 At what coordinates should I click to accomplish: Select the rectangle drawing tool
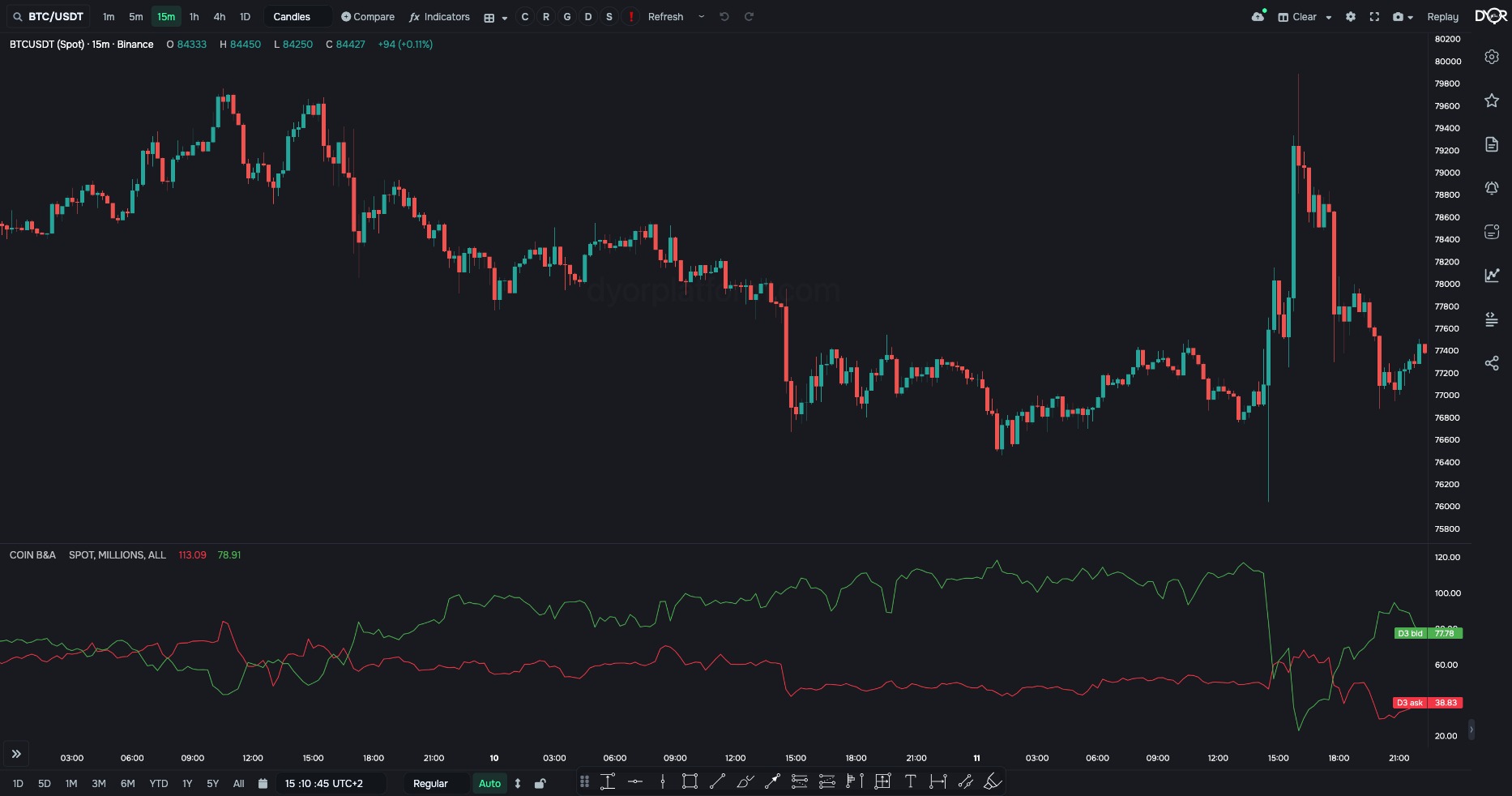[x=690, y=781]
